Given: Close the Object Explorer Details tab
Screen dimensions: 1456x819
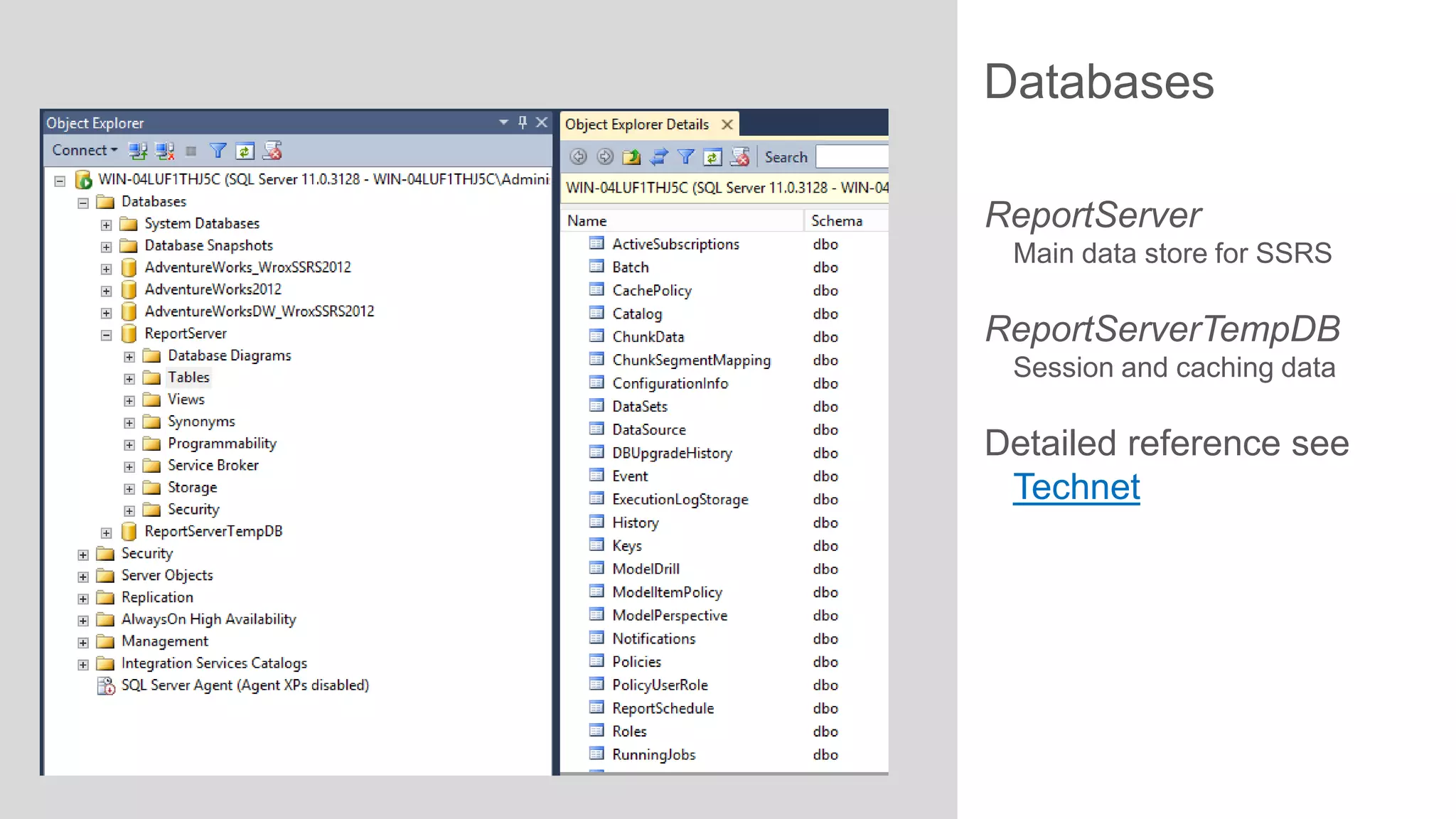Looking at the screenshot, I should [727, 124].
